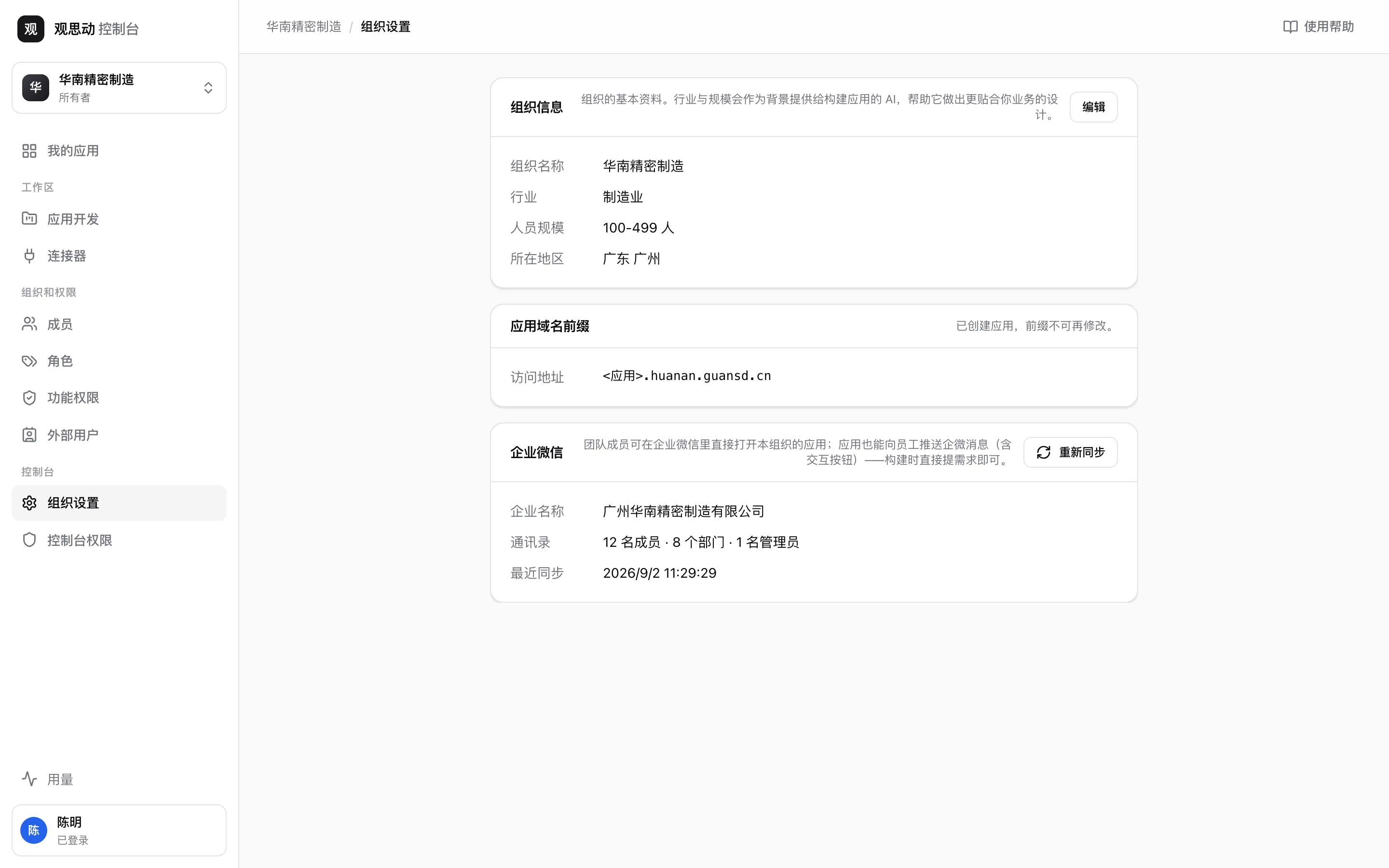Click the 华南精密制造 breadcrumb link
The width and height of the screenshot is (1389, 868).
(x=304, y=27)
